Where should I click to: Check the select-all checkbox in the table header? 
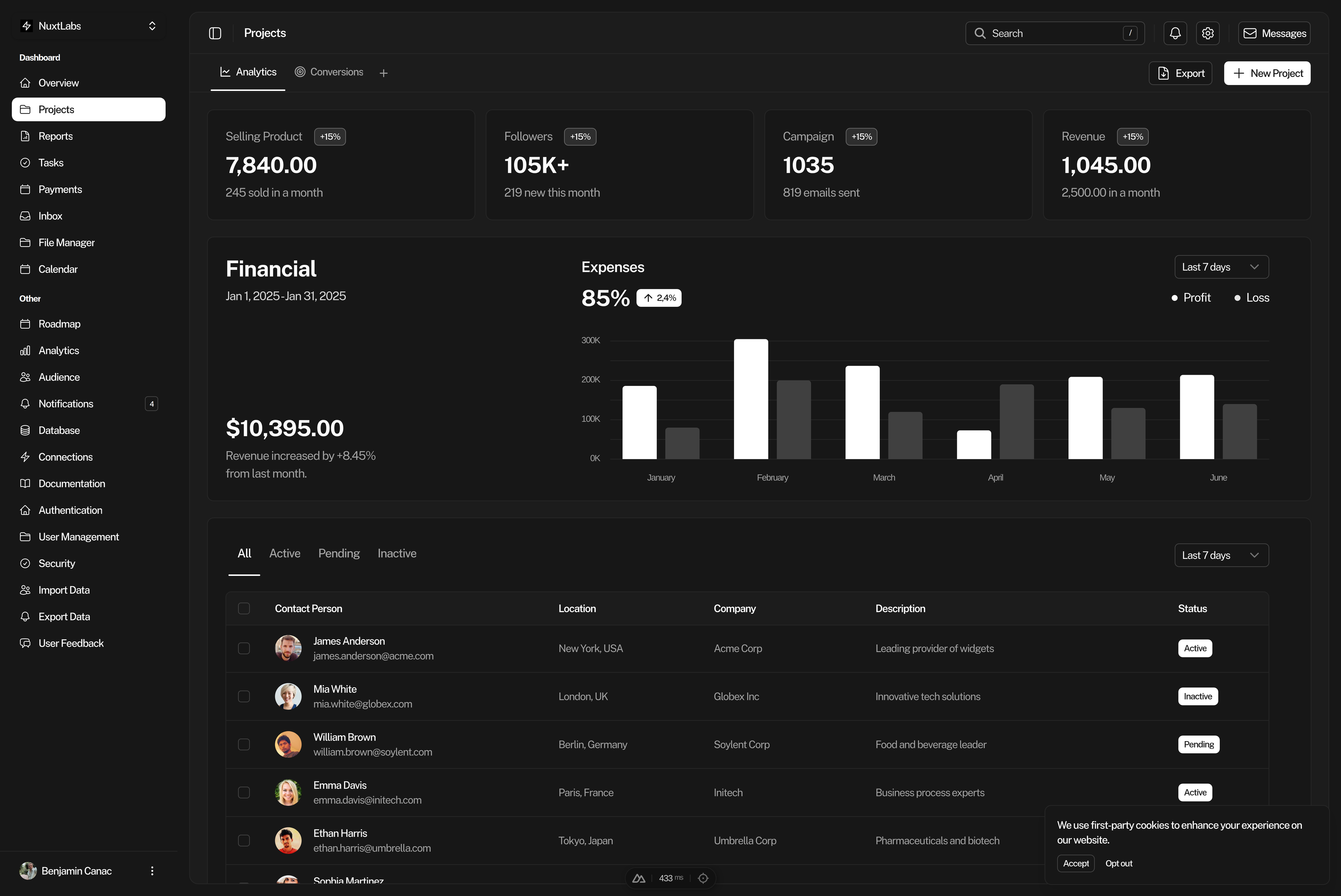(245, 608)
